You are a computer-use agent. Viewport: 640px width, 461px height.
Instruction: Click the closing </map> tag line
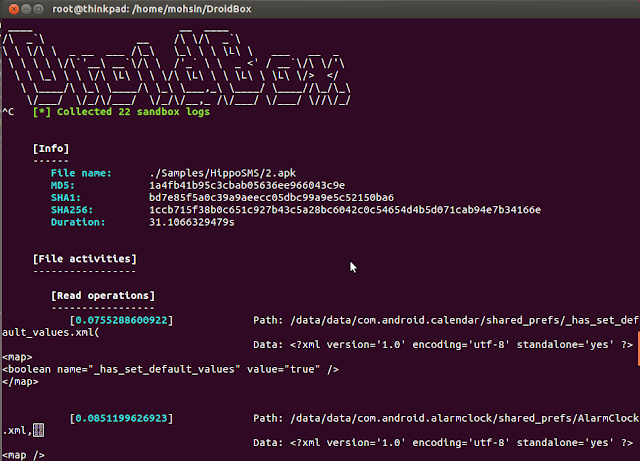(x=20, y=382)
